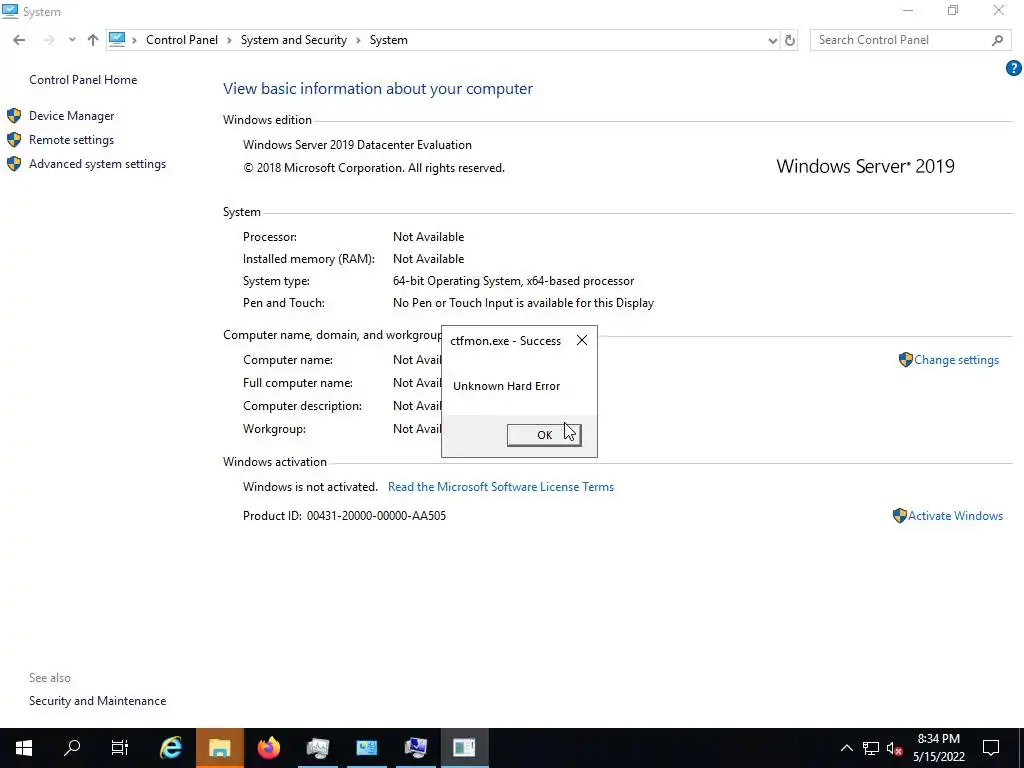This screenshot has width=1024, height=768.
Task: Click the forward navigation arrow
Action: click(49, 40)
